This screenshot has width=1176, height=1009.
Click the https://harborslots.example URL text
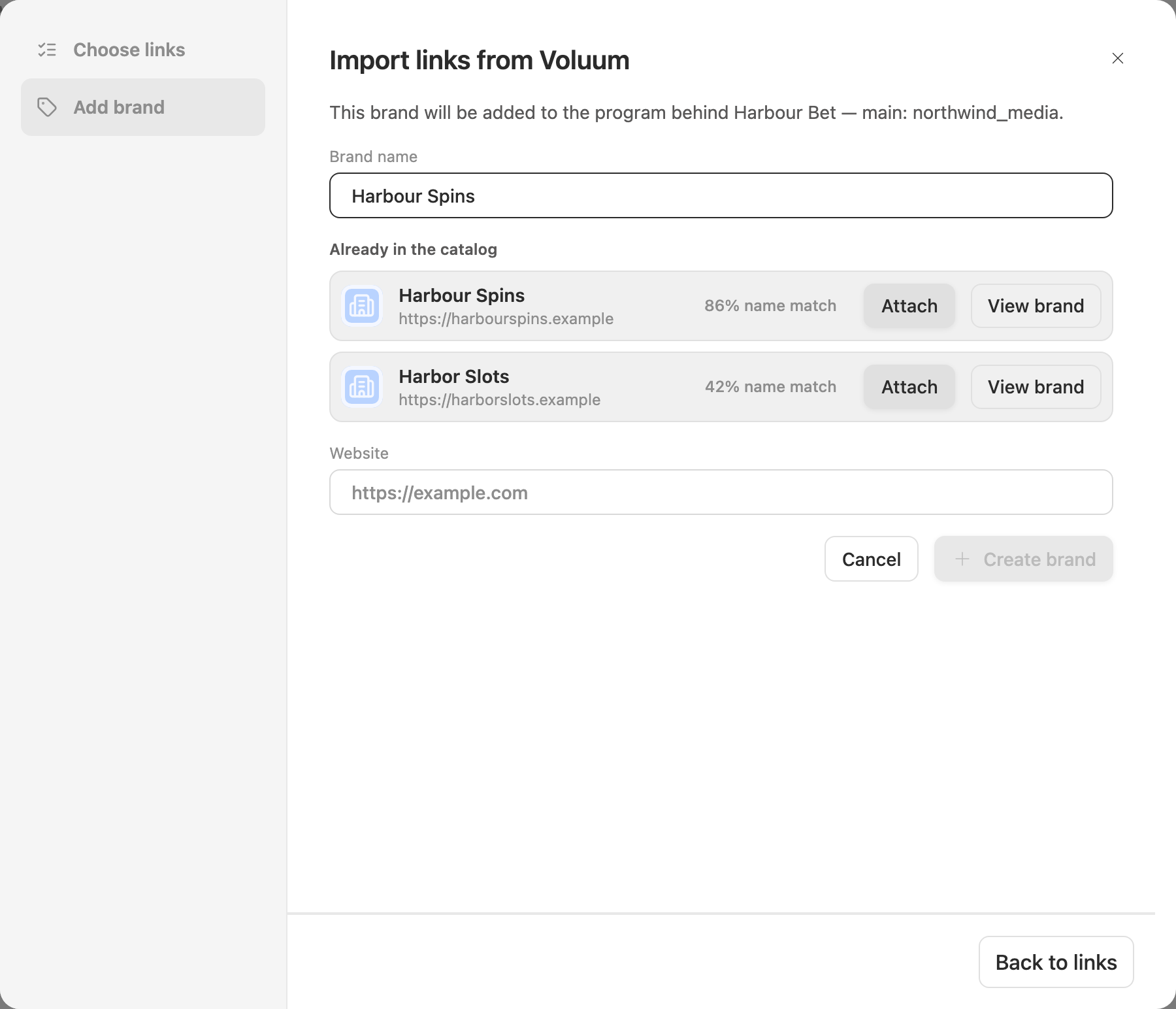[x=500, y=400]
